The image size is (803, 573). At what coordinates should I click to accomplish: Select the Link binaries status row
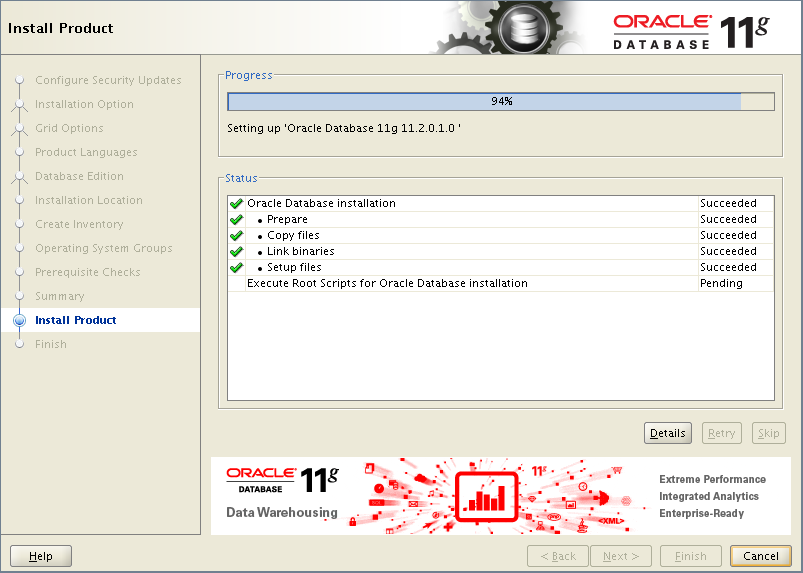point(501,251)
